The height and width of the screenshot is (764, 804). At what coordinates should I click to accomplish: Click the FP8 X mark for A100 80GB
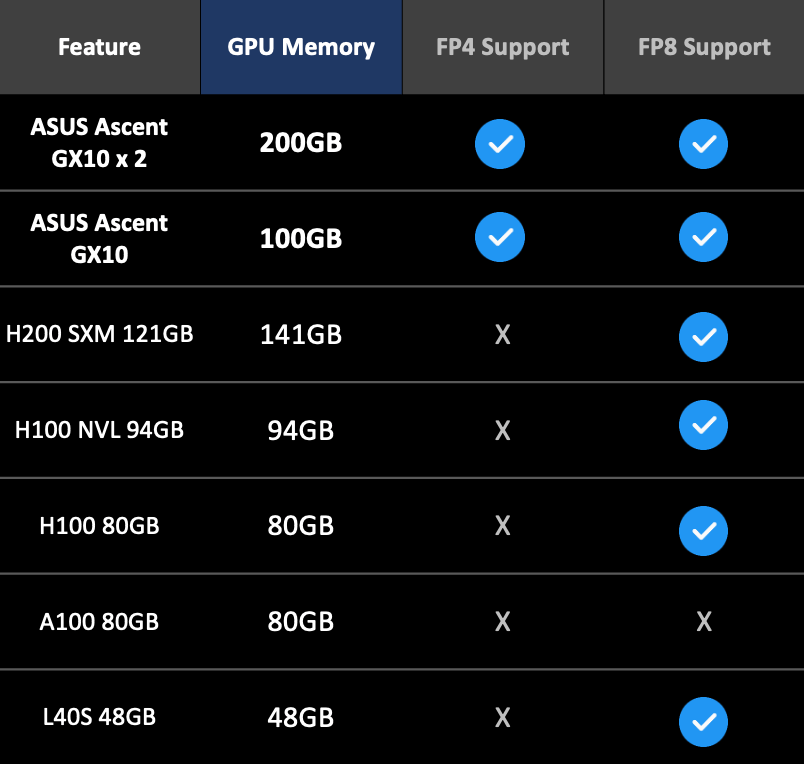coord(704,622)
